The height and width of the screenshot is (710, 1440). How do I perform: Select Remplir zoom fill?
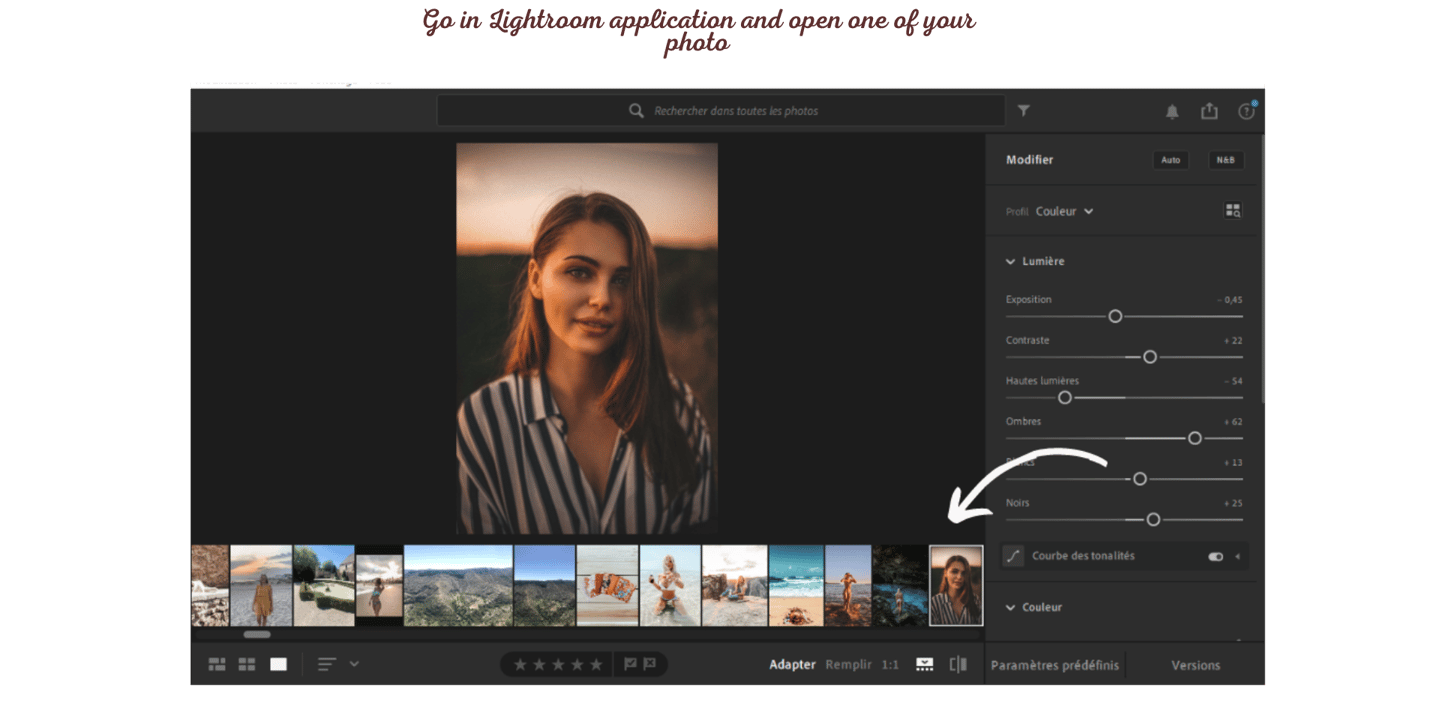[x=848, y=664]
